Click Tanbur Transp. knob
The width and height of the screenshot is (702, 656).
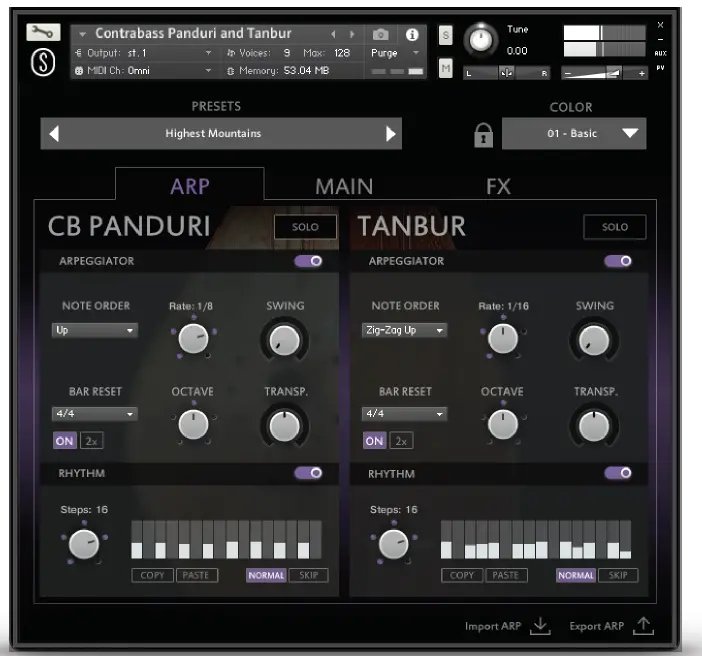[594, 426]
